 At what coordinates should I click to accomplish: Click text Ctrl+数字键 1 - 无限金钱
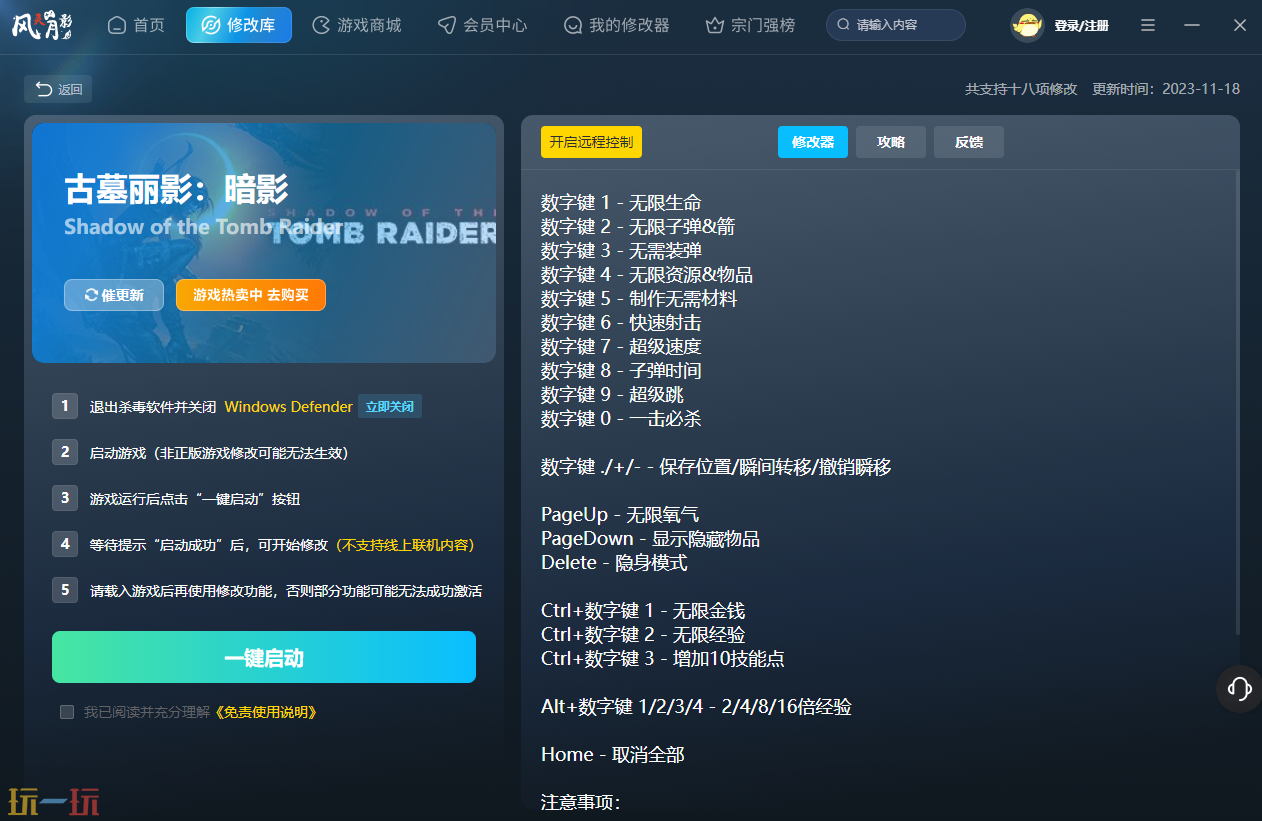tap(643, 611)
